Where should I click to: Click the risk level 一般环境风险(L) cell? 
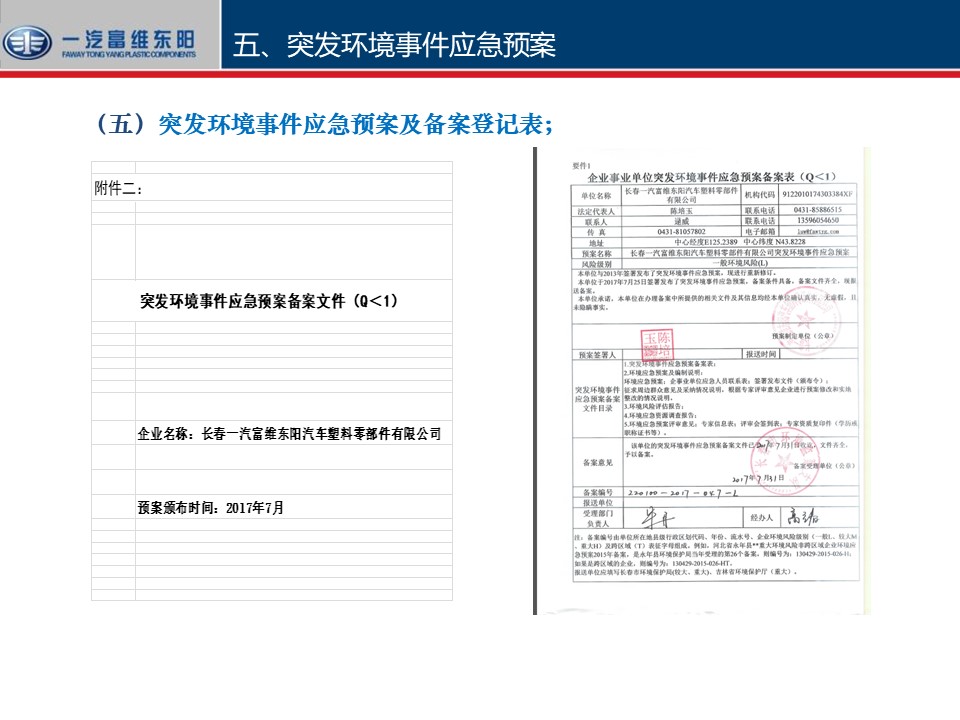point(740,263)
